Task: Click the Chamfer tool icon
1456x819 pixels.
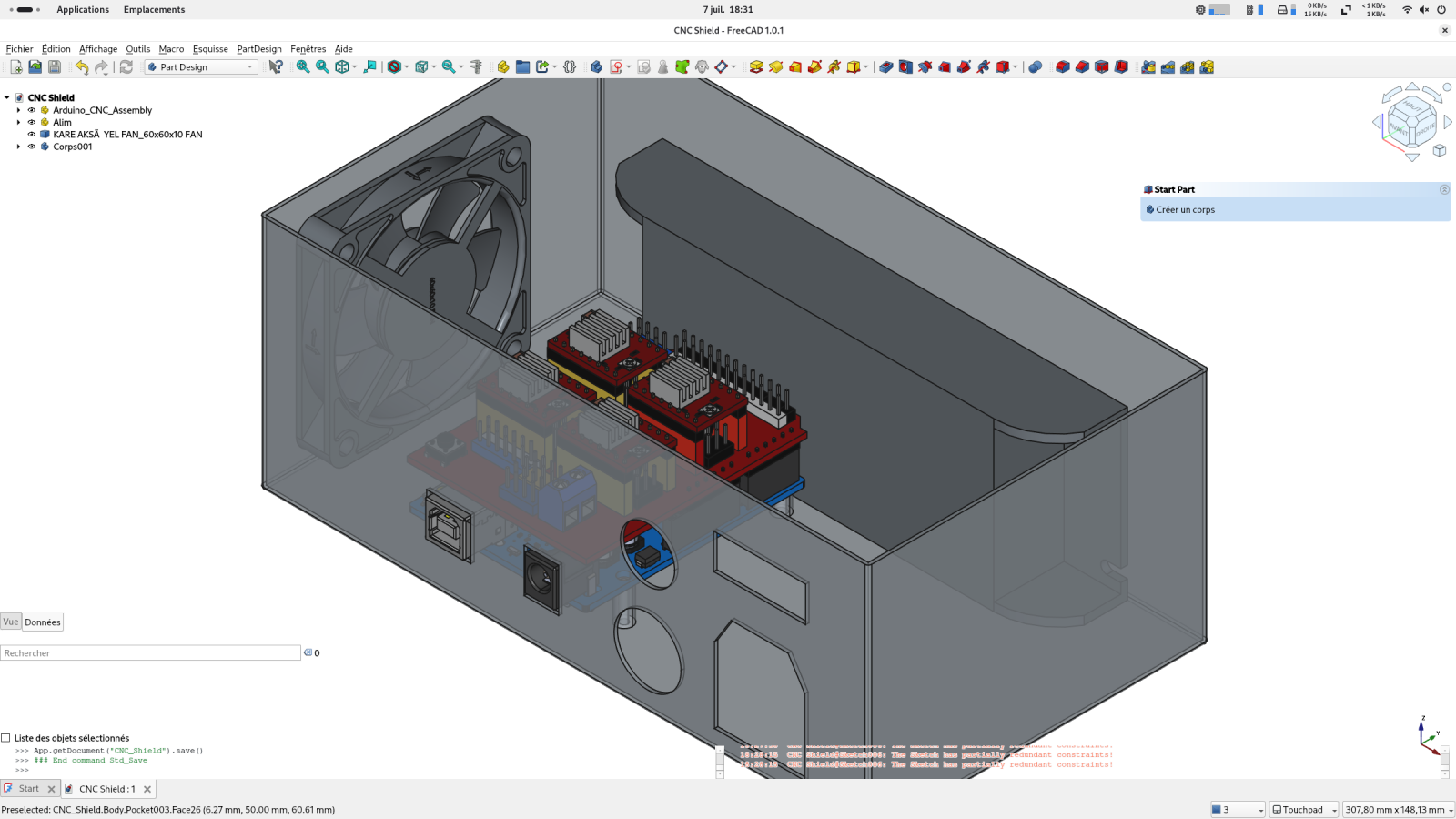Action: pyautogui.click(x=1082, y=66)
